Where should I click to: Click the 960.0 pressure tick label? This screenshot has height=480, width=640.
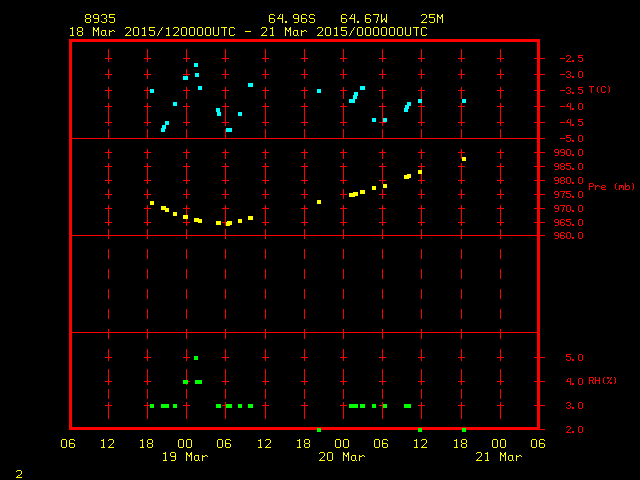pos(569,236)
